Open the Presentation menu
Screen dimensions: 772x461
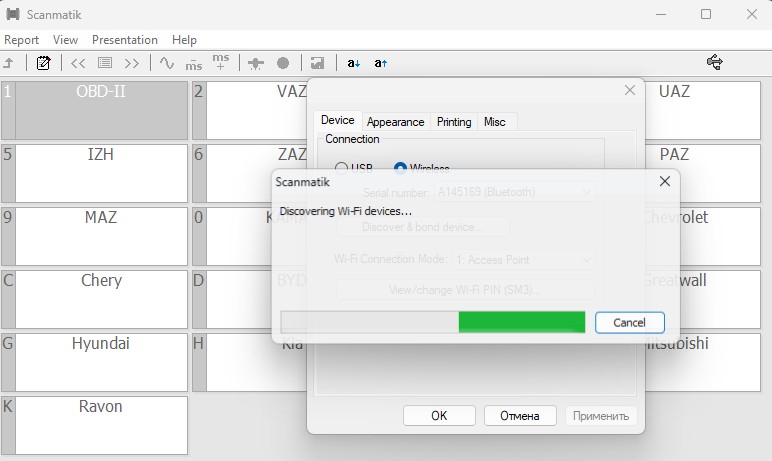coord(124,40)
